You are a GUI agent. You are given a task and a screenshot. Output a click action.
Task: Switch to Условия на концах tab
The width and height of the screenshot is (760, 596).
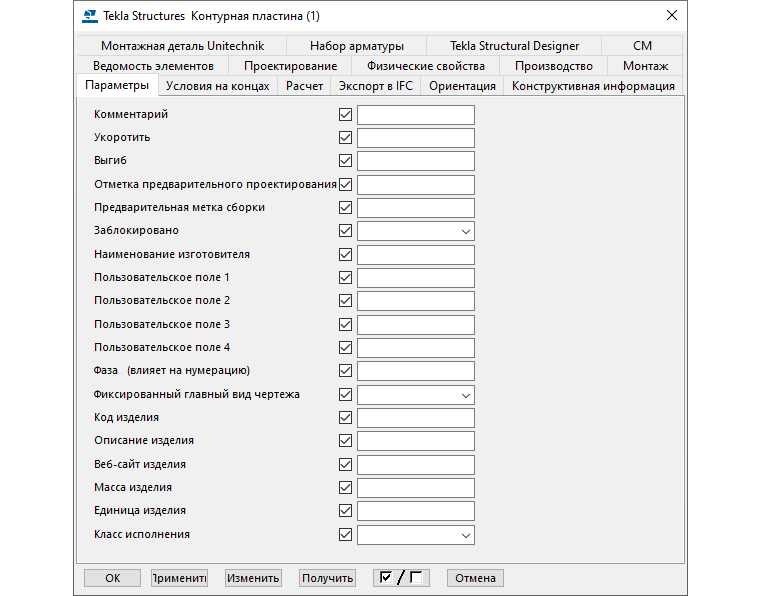218,86
